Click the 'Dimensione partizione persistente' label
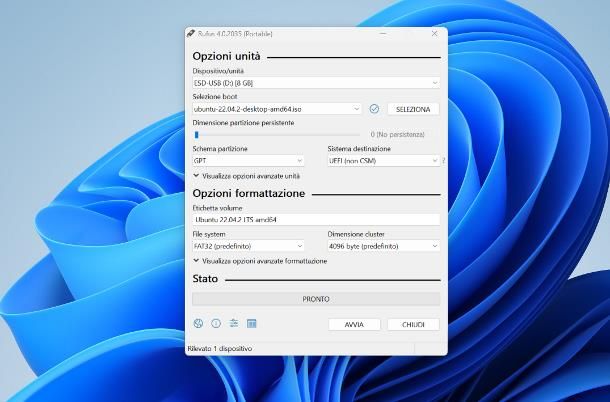Image resolution: width=610 pixels, height=402 pixels. point(243,123)
